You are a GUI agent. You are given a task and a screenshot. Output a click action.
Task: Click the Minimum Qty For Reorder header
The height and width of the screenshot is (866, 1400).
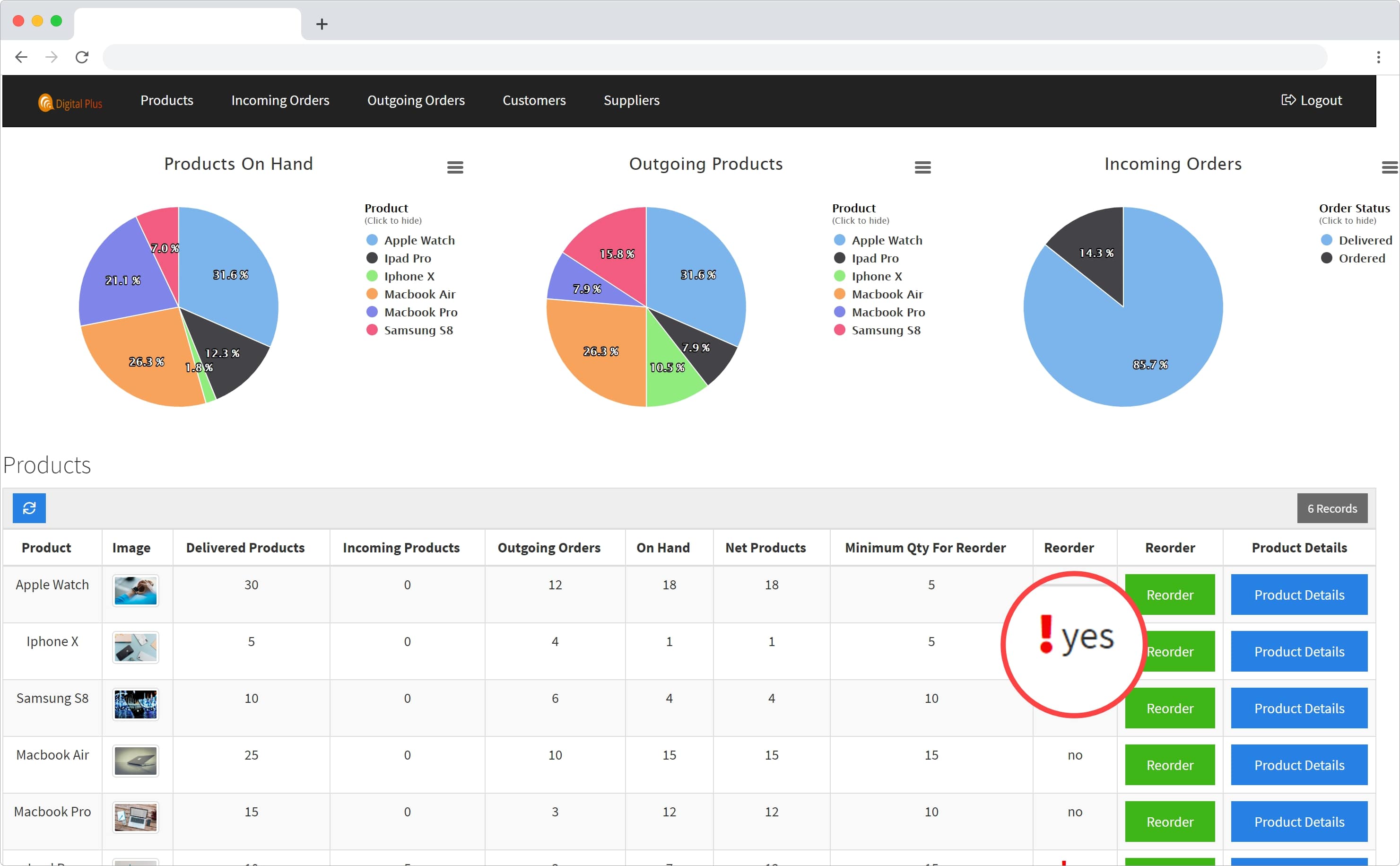pyautogui.click(x=925, y=548)
